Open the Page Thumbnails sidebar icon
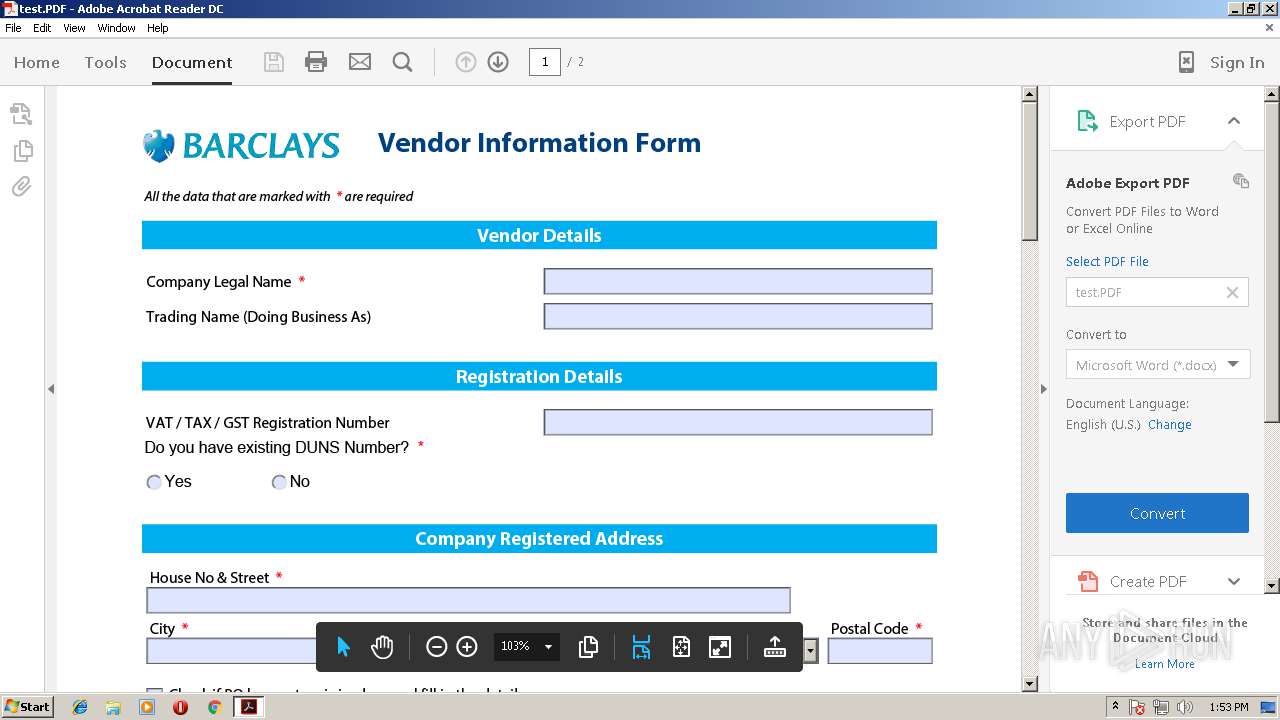 pos(22,151)
